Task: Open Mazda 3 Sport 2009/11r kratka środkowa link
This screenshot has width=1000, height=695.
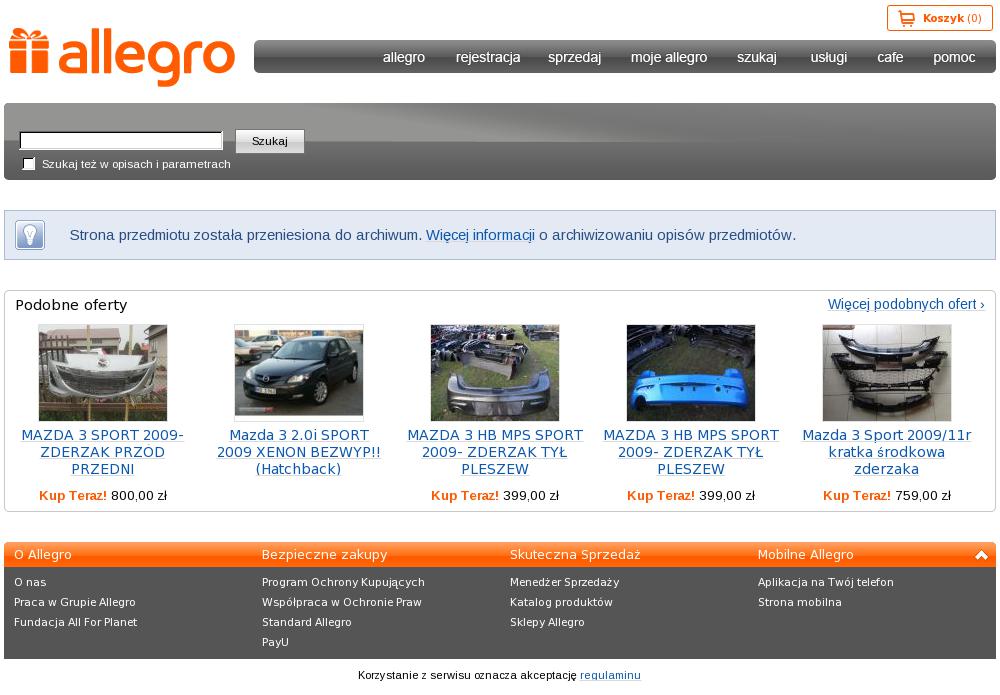Action: click(x=886, y=452)
